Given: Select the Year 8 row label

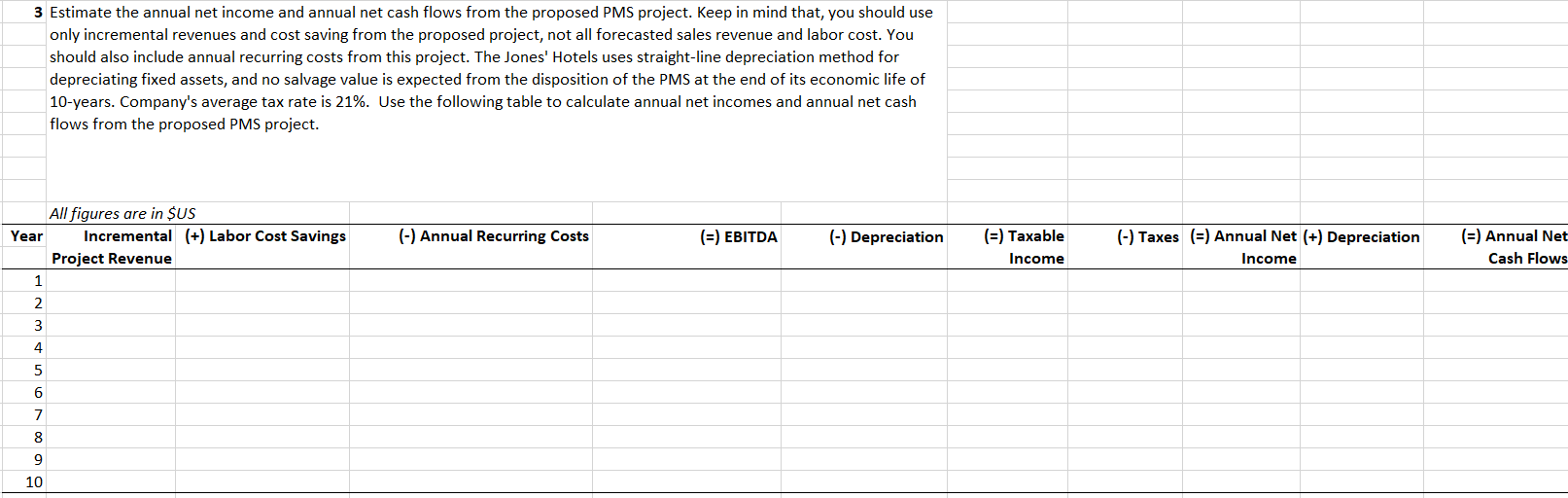Looking at the screenshot, I should 23,438.
